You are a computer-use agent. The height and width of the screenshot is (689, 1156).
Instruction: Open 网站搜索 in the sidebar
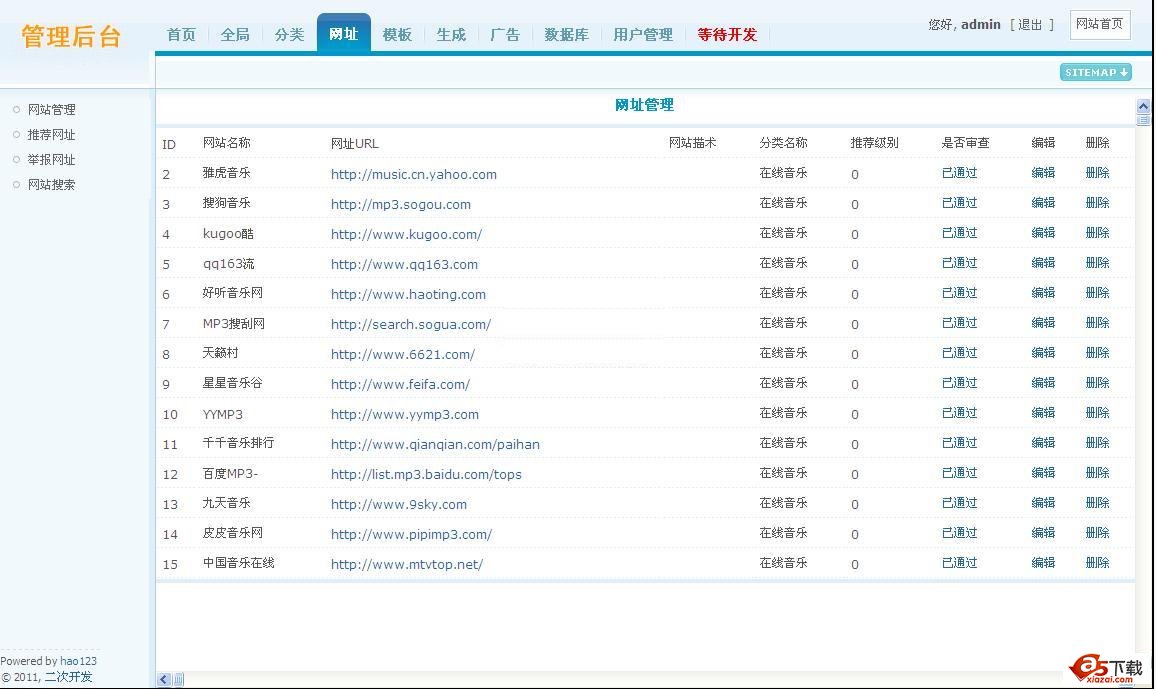[x=51, y=185]
